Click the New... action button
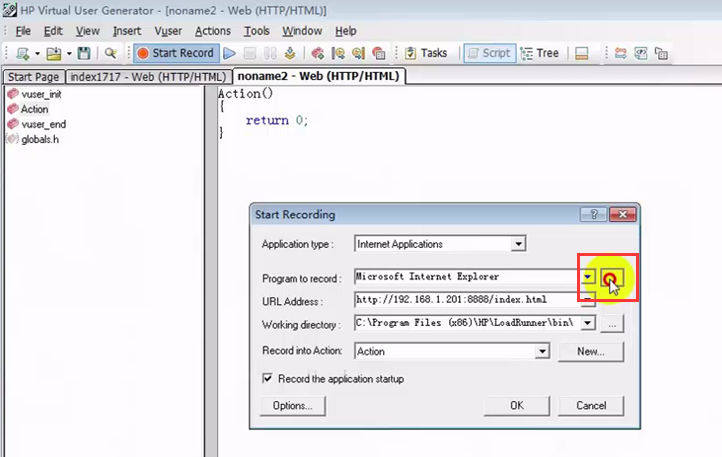 tap(591, 352)
